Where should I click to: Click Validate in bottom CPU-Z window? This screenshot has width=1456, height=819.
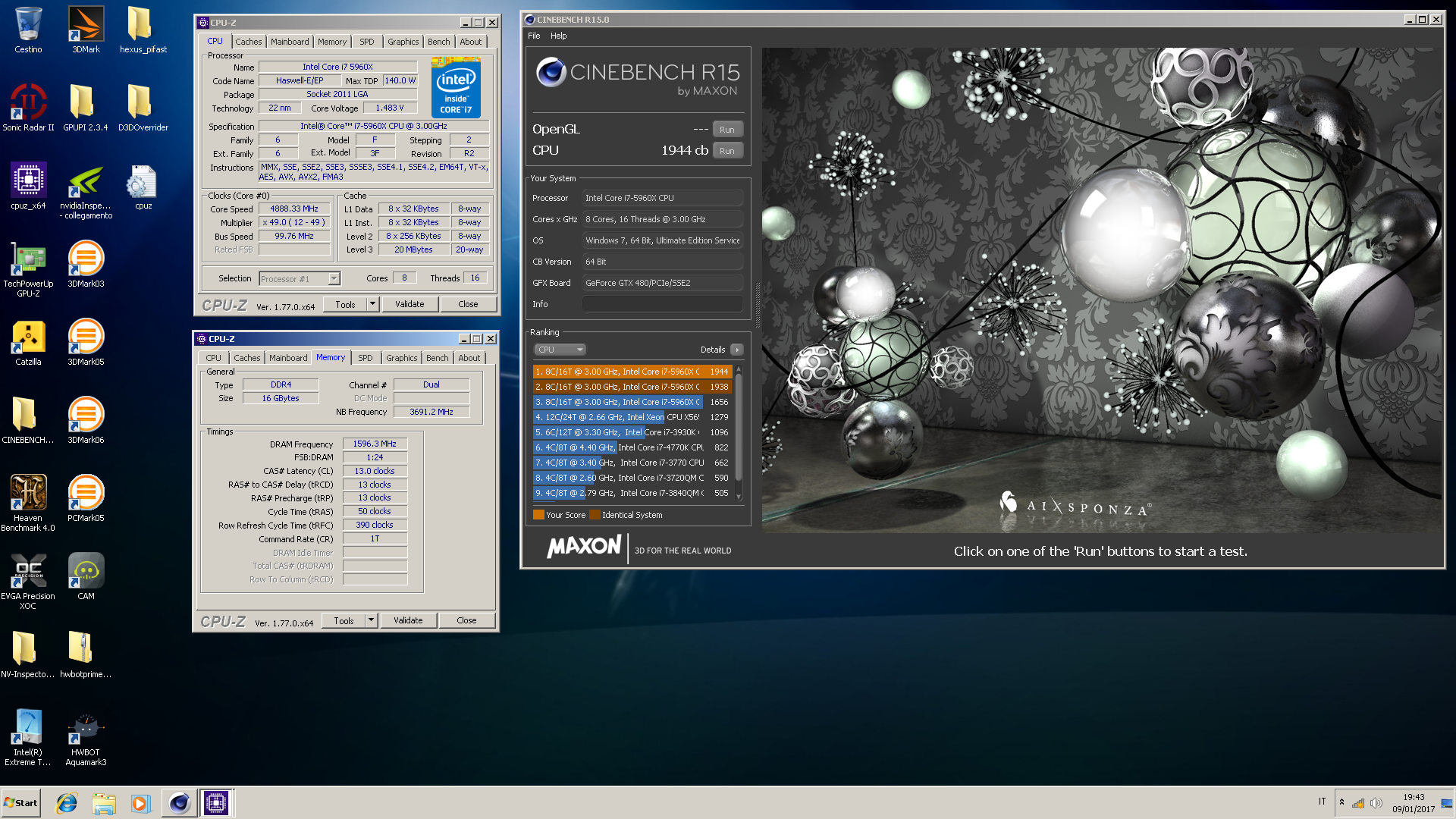point(408,620)
